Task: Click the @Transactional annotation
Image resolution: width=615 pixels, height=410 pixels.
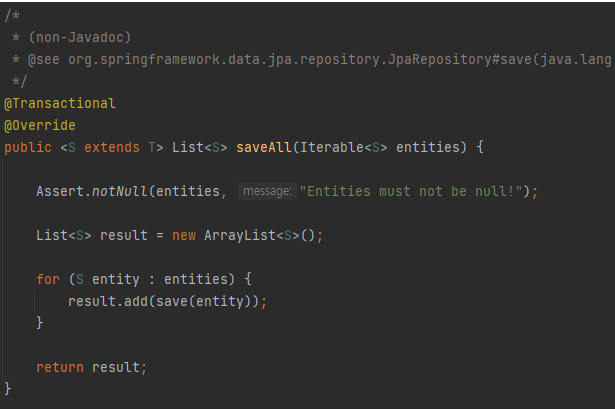Action: [60, 104]
